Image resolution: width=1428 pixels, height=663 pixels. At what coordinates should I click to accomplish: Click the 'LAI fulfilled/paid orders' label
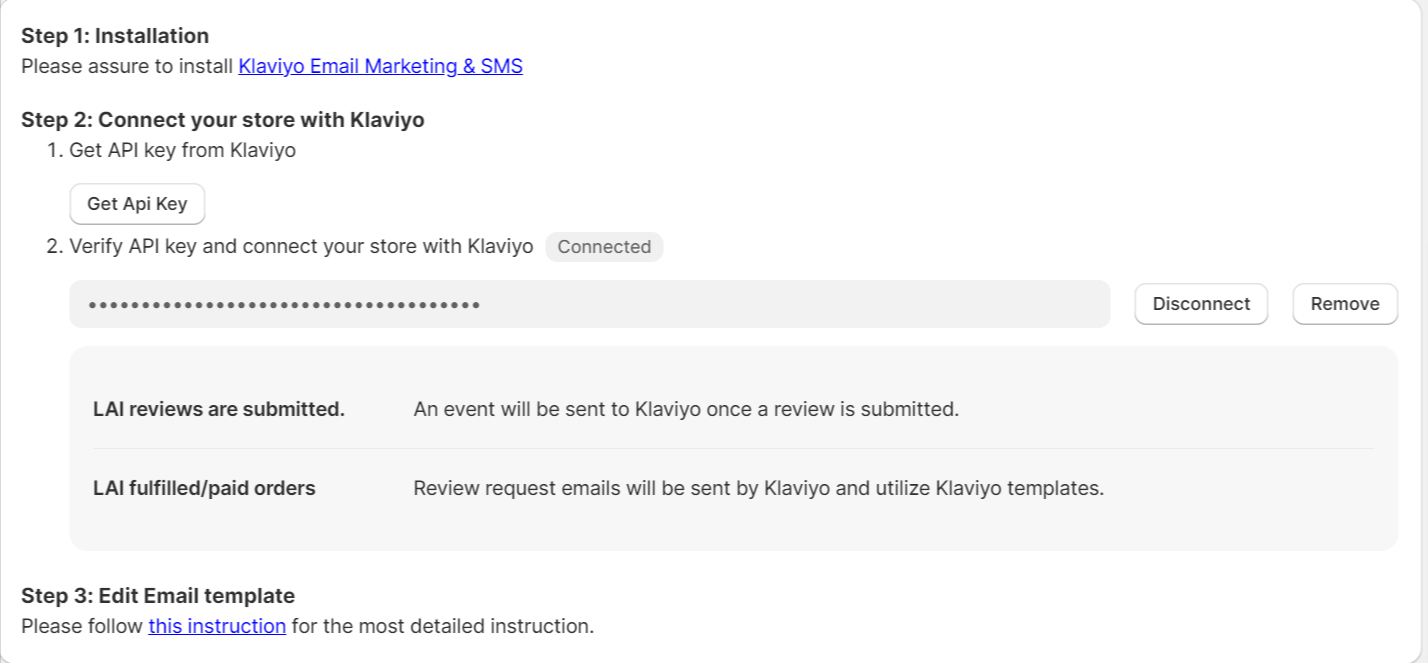pyautogui.click(x=204, y=489)
